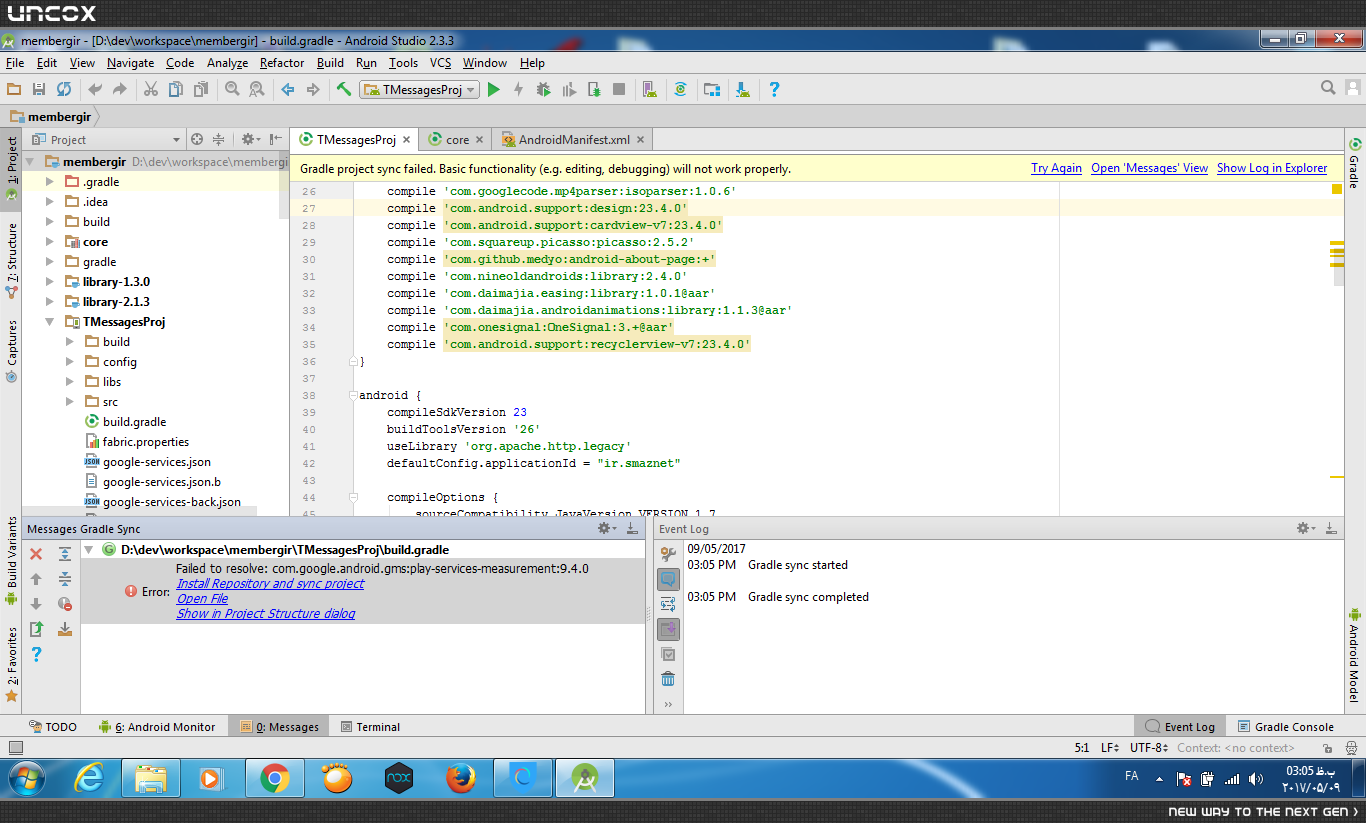Open the Project view selector dropdown
Screen dimensions: 1366x823
106,140
